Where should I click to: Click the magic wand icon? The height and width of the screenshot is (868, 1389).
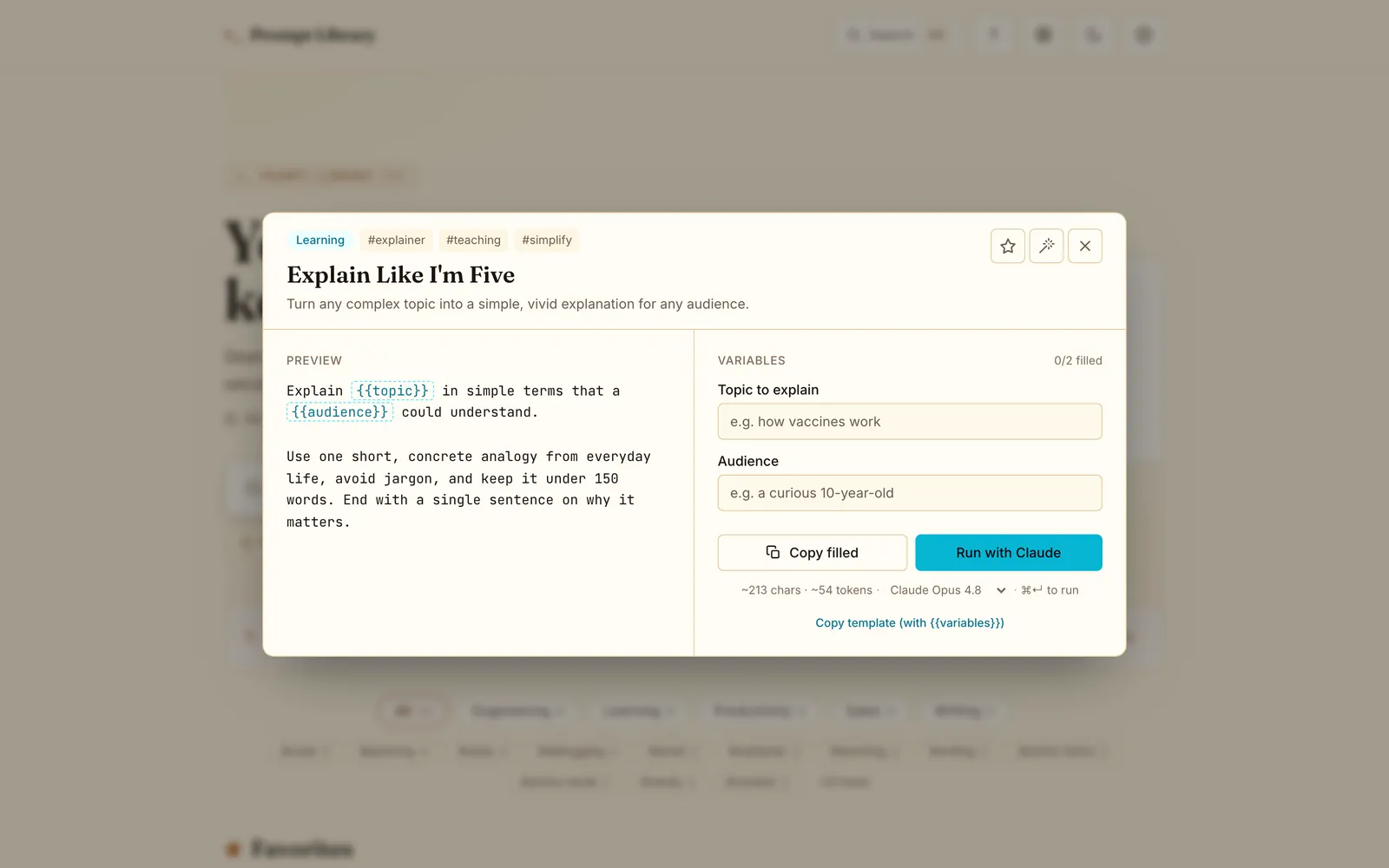click(1046, 247)
